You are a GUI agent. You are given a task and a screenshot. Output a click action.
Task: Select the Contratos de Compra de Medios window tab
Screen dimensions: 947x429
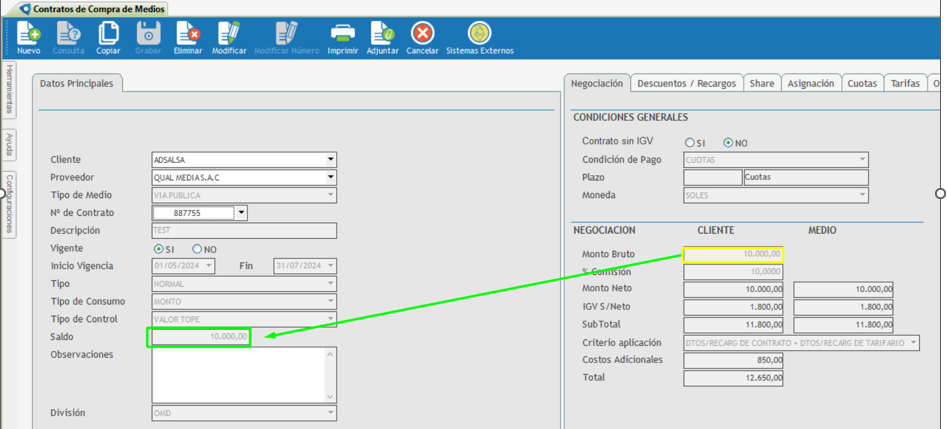94,10
